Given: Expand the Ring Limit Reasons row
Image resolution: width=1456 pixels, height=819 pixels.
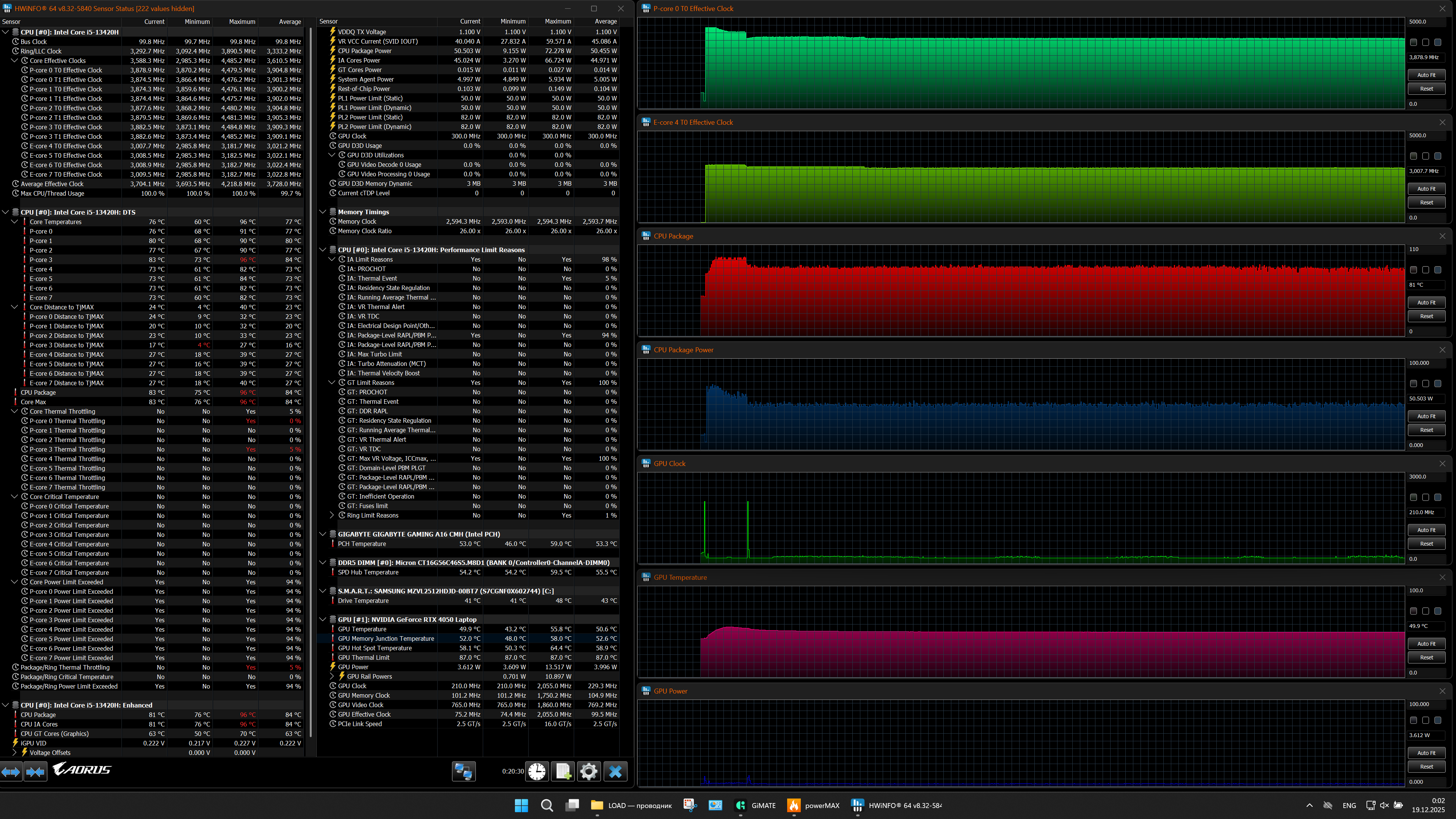Looking at the screenshot, I should 332,515.
